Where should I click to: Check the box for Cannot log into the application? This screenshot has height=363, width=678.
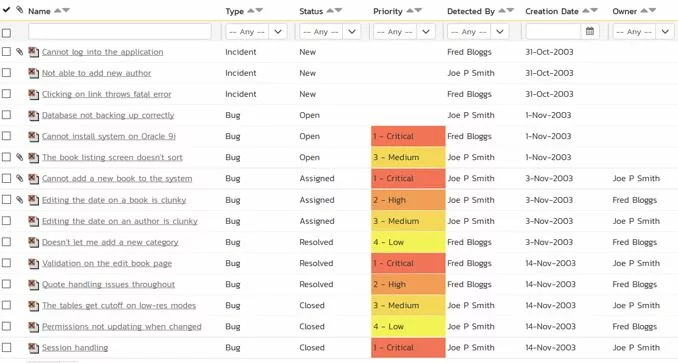coord(6,52)
